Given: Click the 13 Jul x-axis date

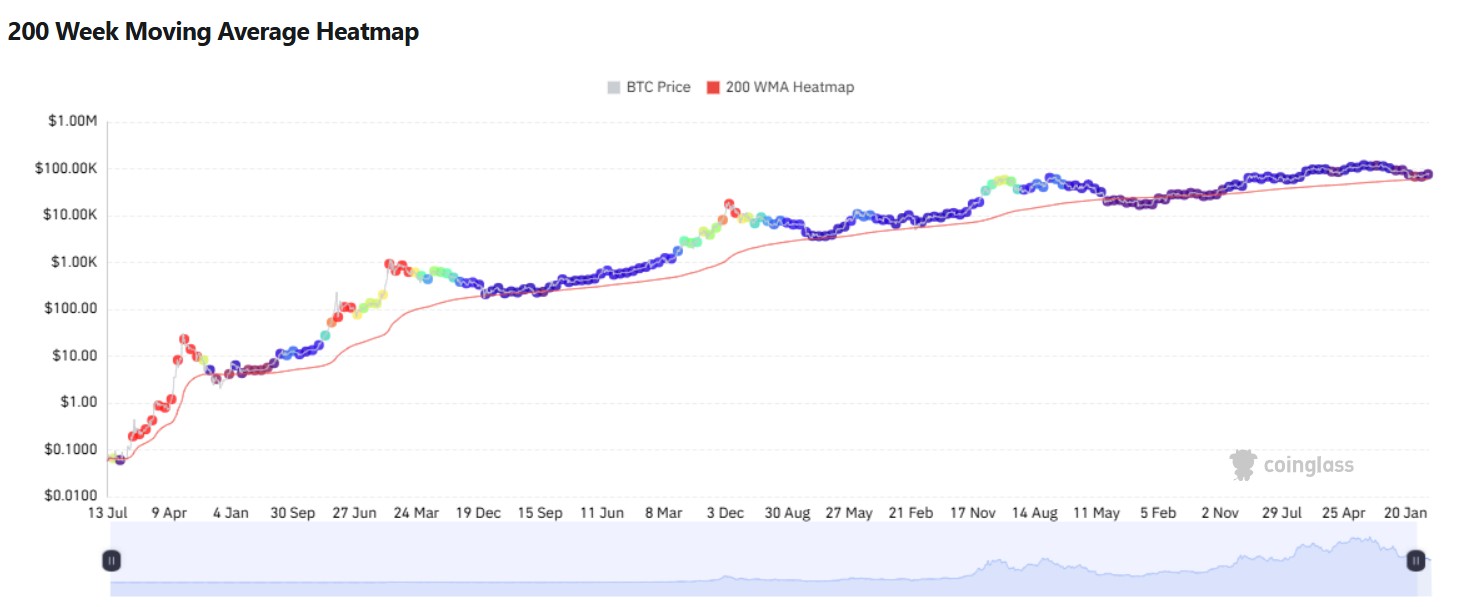Looking at the screenshot, I should pyautogui.click(x=107, y=513).
